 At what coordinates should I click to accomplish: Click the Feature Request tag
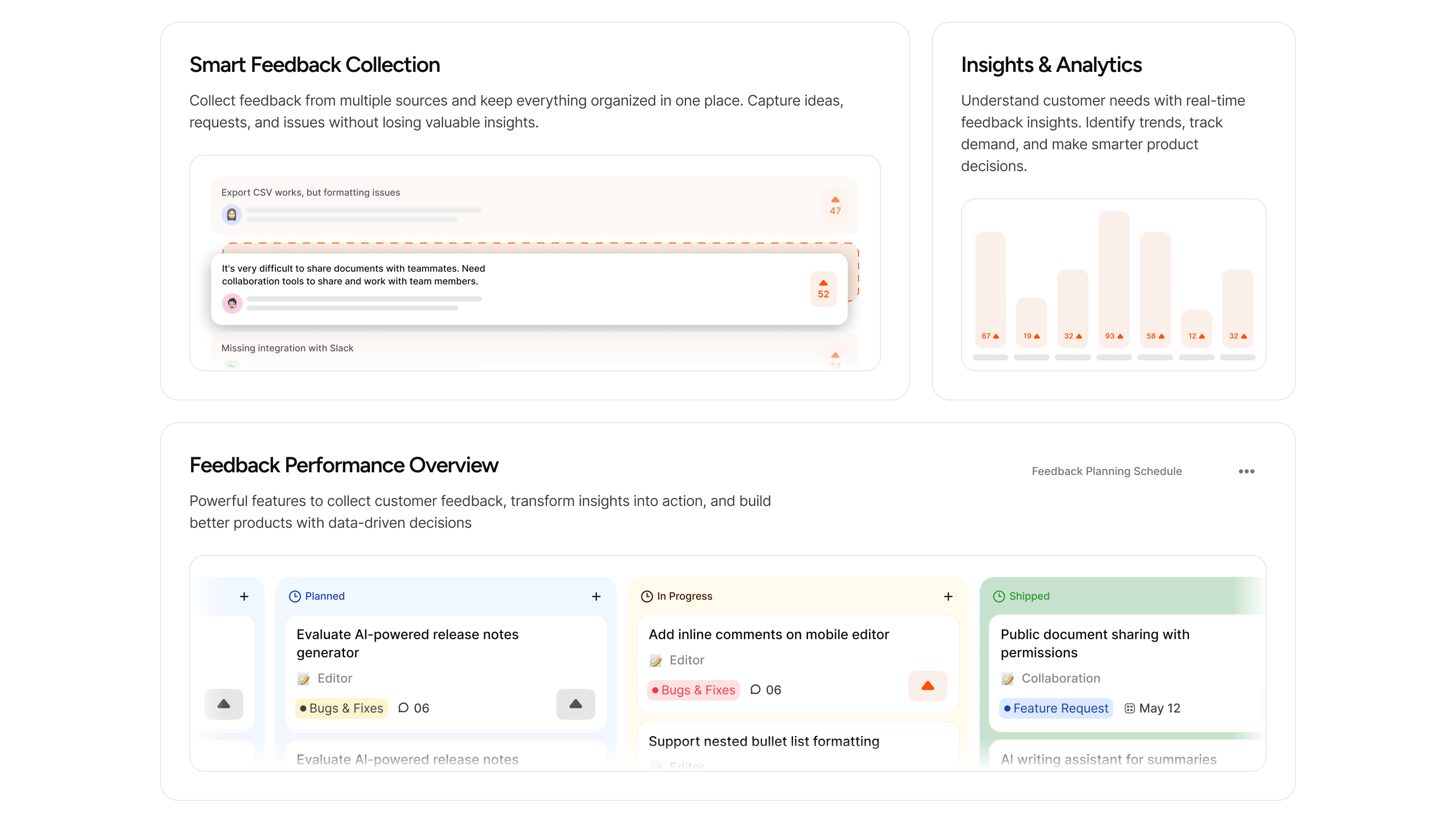(1056, 708)
